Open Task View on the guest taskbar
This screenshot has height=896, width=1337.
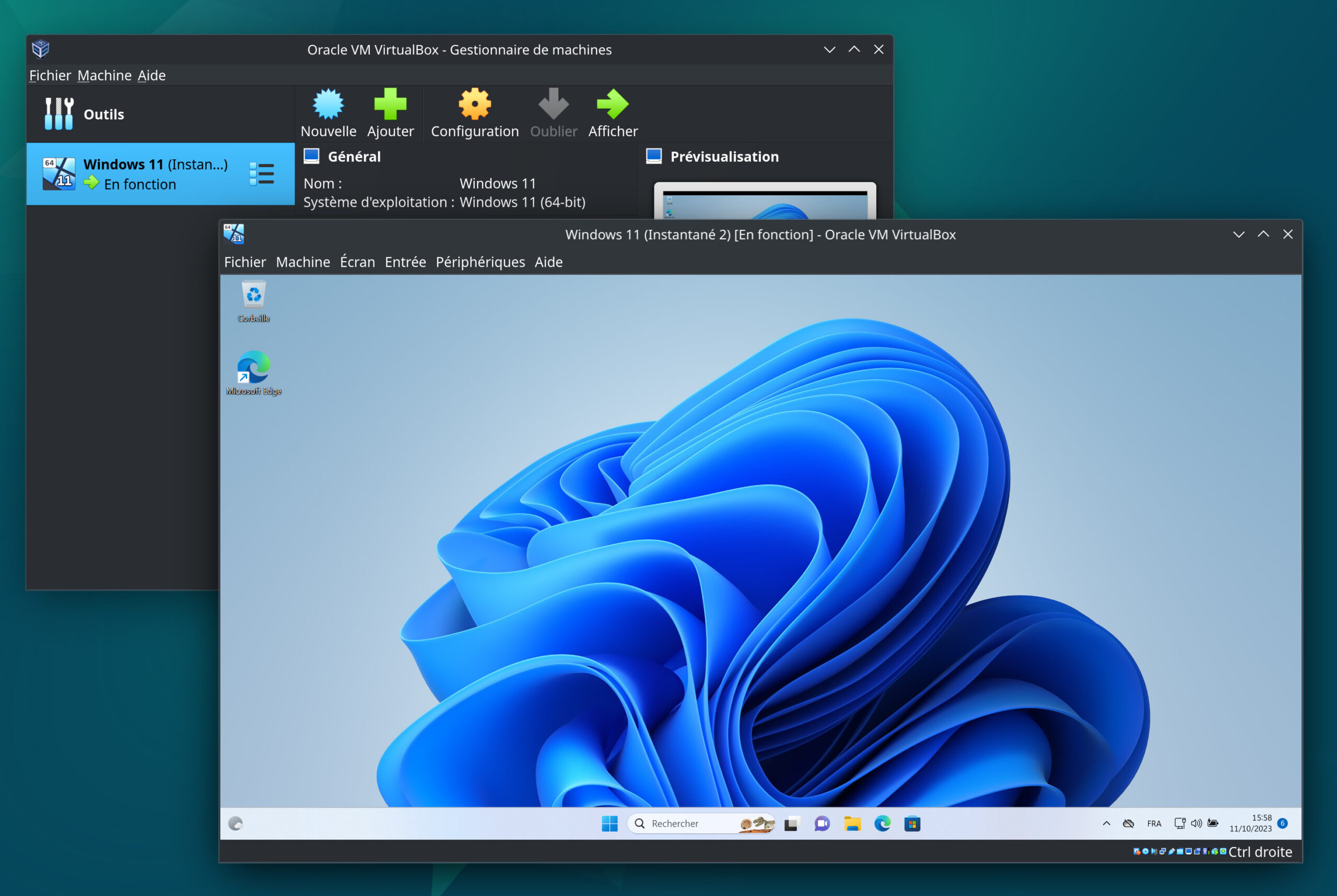tap(791, 824)
